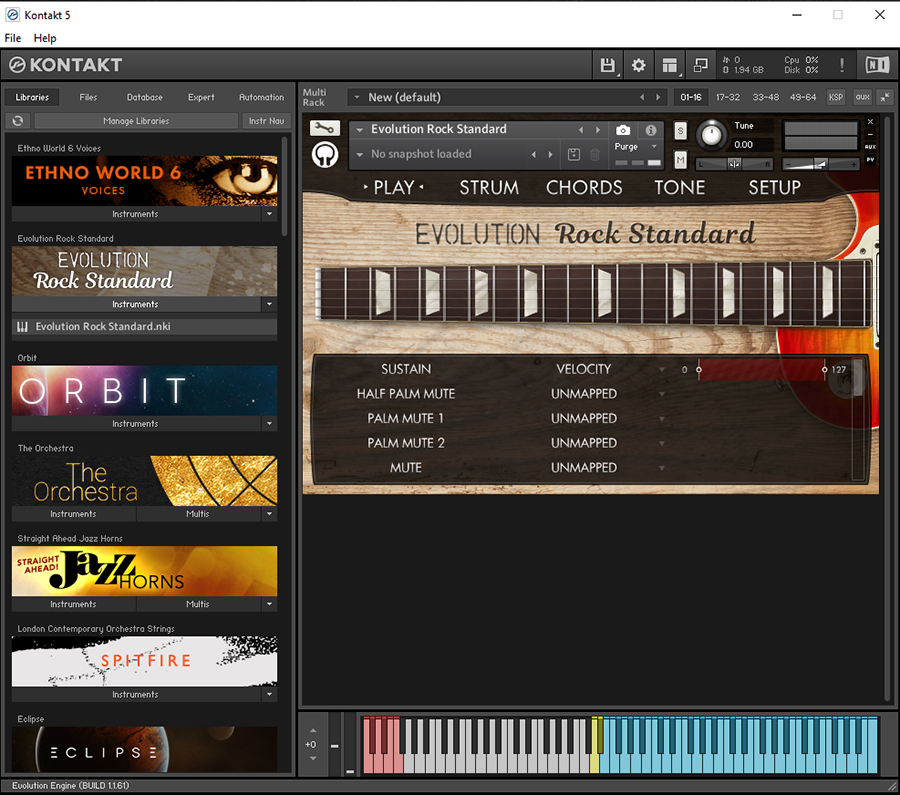Open Jazz Horns Instruments button

click(x=73, y=604)
